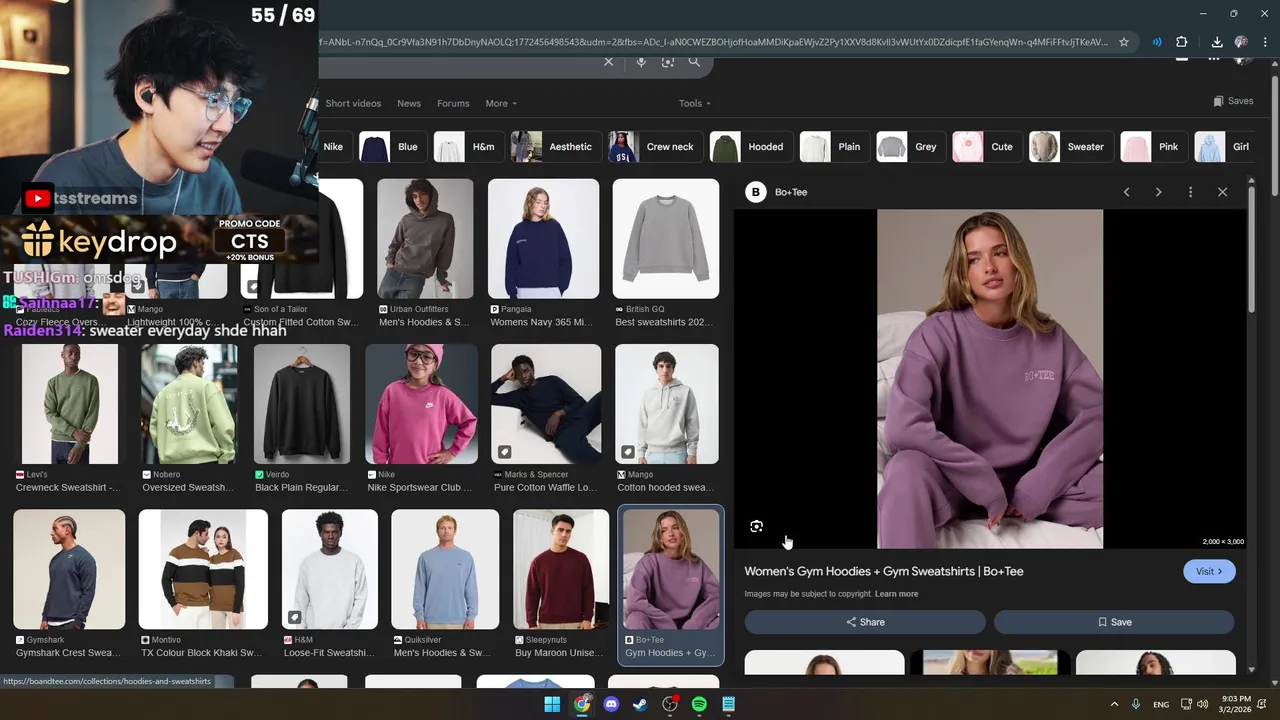Open the British GQ grey sweatshirt thumbnail
1280x720 pixels.
point(666,239)
